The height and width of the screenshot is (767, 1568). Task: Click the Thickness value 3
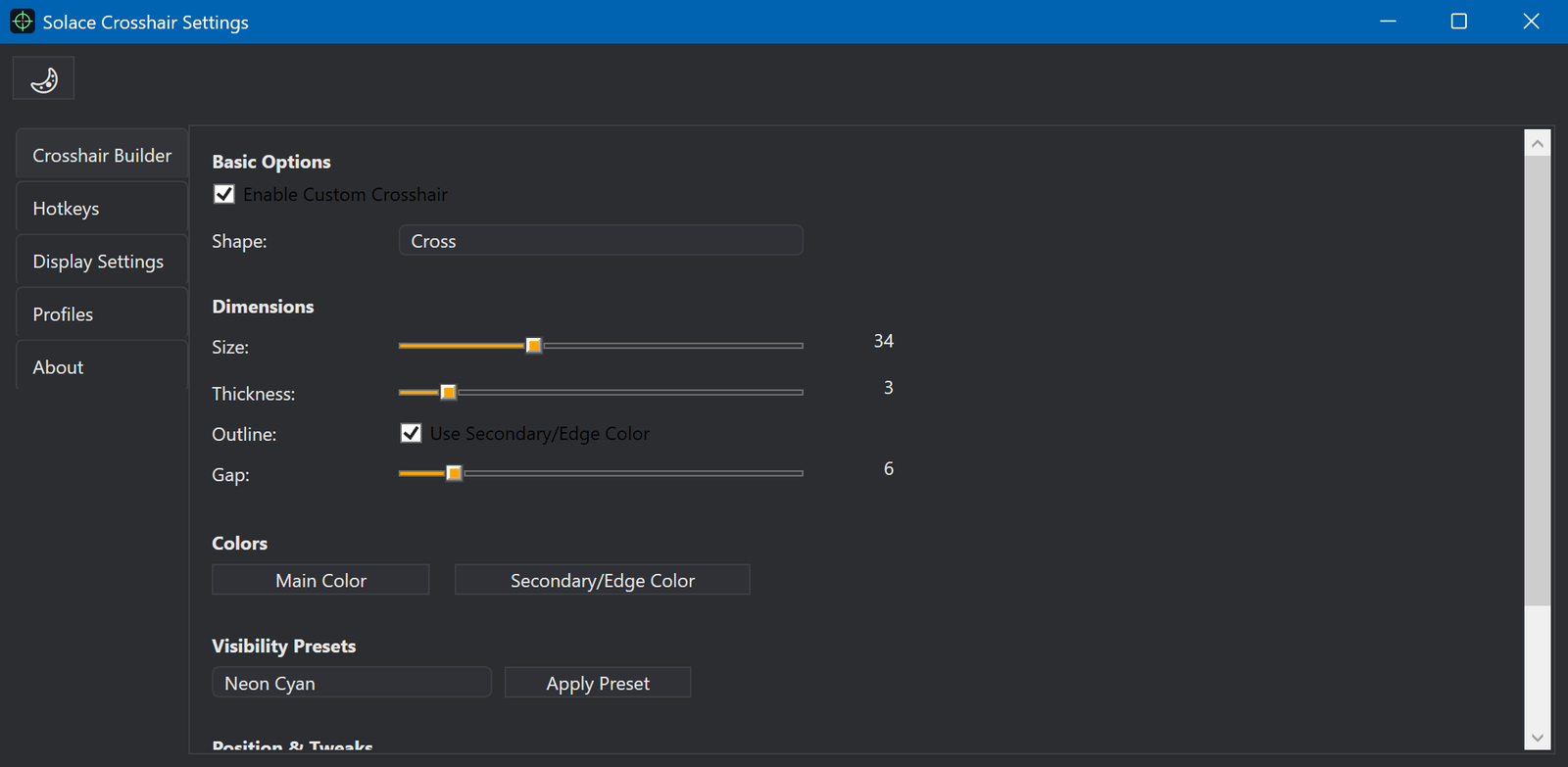pos(889,388)
